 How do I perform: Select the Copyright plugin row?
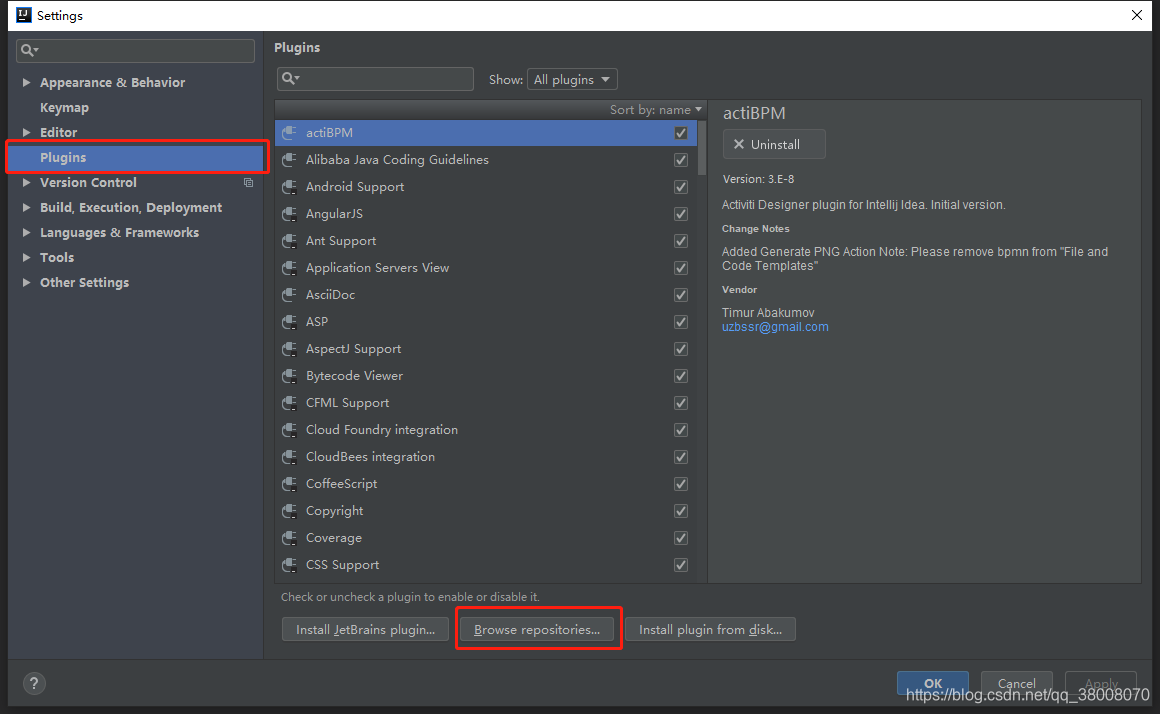tap(486, 511)
